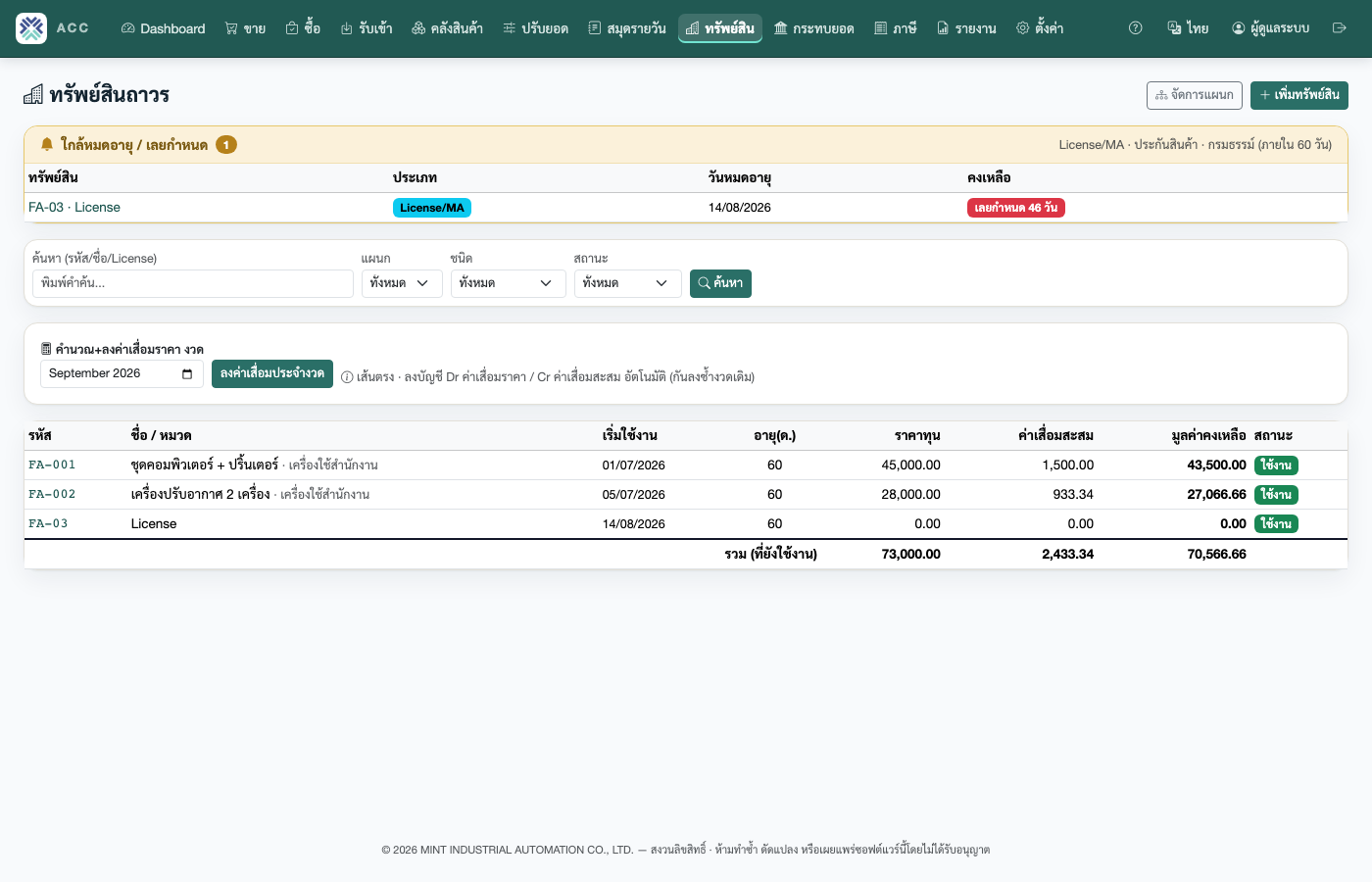
Task: Open the ตั้งค่า settings gear menu
Action: (x=1040, y=28)
